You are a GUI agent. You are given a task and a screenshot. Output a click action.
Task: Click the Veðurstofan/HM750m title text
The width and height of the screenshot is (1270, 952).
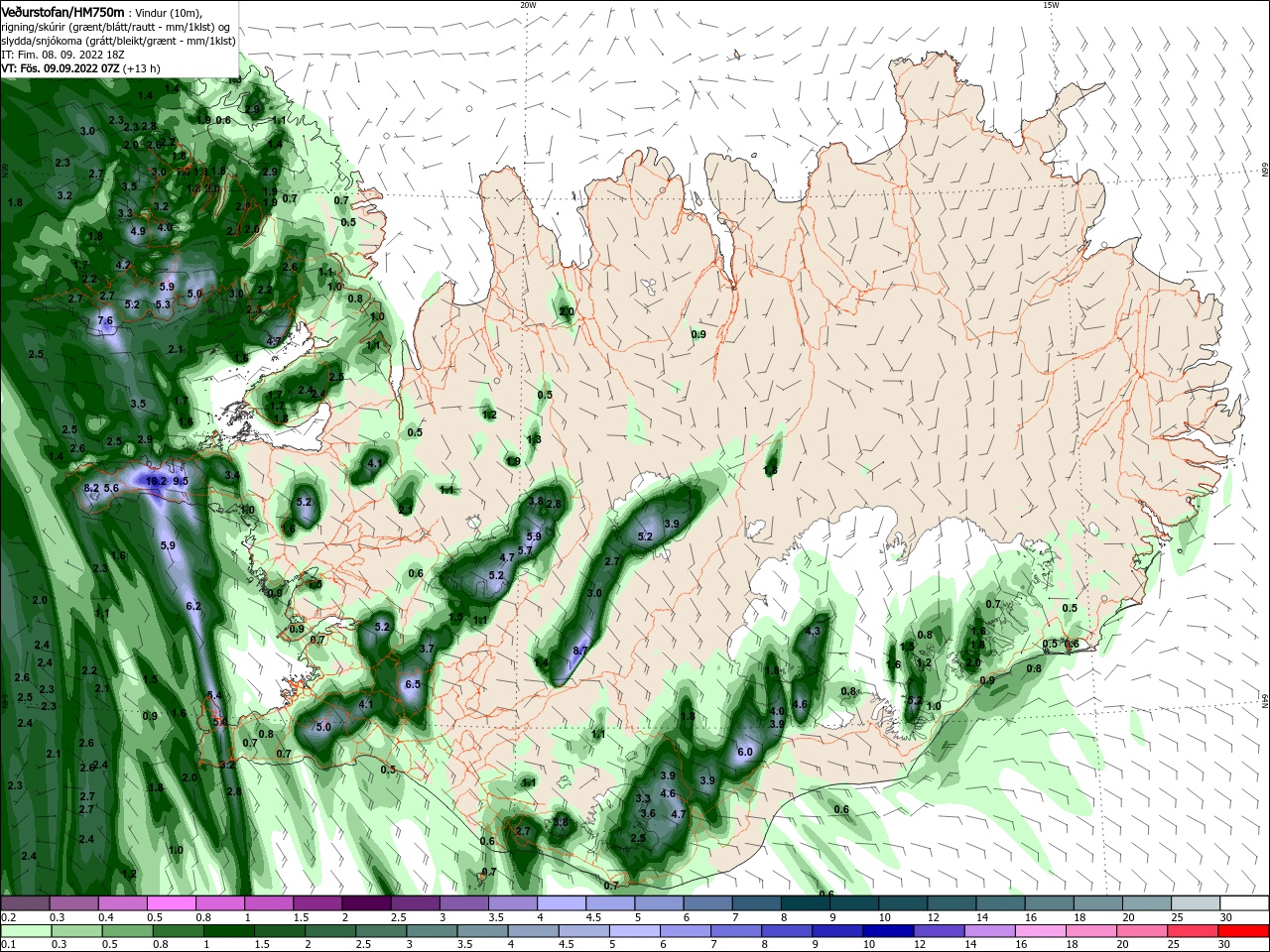pos(63,12)
